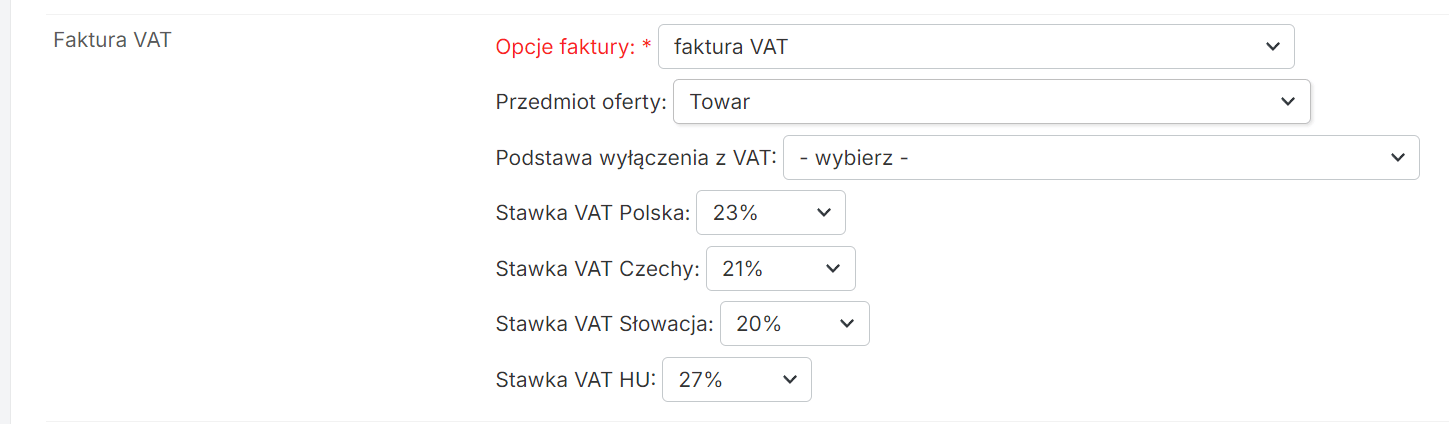
Task: Click the Przedmiot oferty label
Action: [580, 102]
